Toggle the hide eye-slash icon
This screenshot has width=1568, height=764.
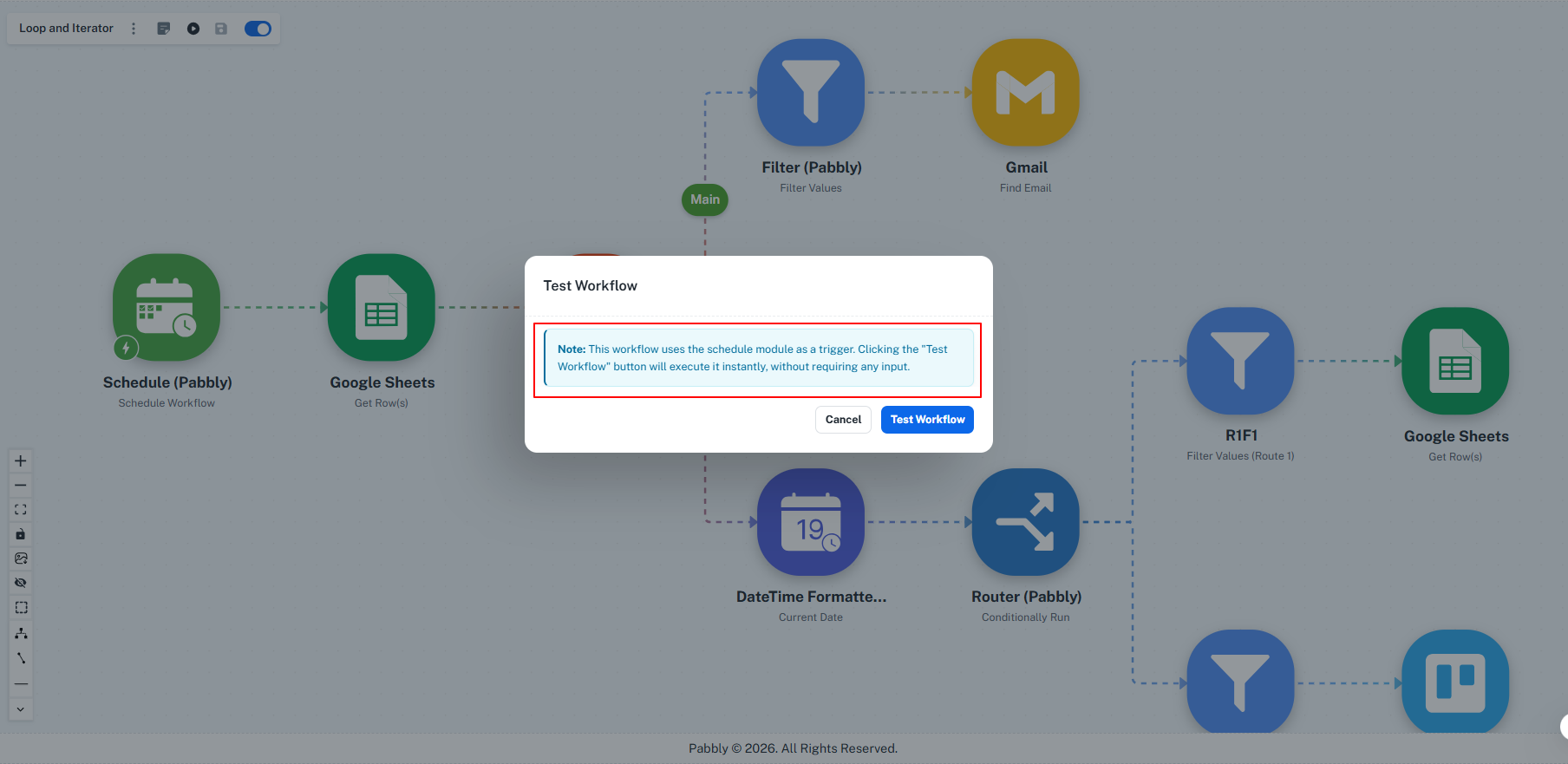[21, 583]
